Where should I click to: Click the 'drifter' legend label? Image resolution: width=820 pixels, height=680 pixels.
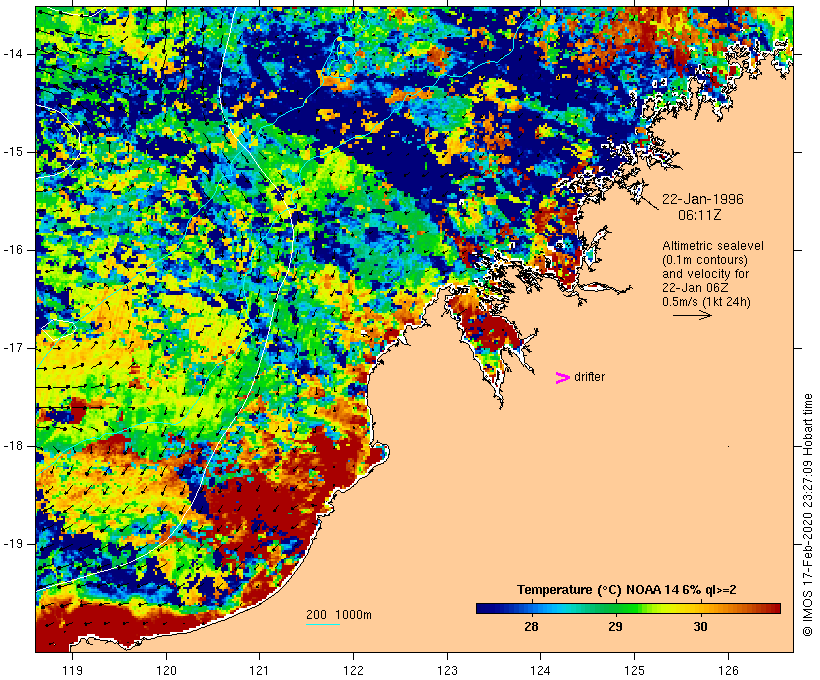click(x=589, y=377)
